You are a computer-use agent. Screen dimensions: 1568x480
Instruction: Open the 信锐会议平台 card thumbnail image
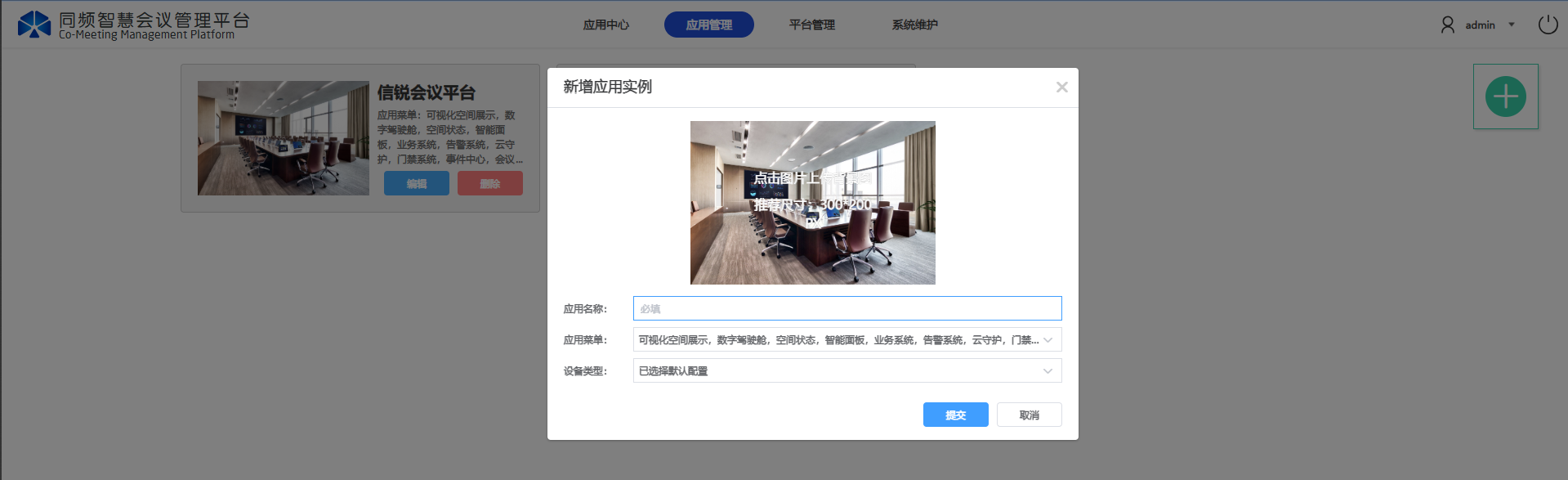(x=283, y=138)
